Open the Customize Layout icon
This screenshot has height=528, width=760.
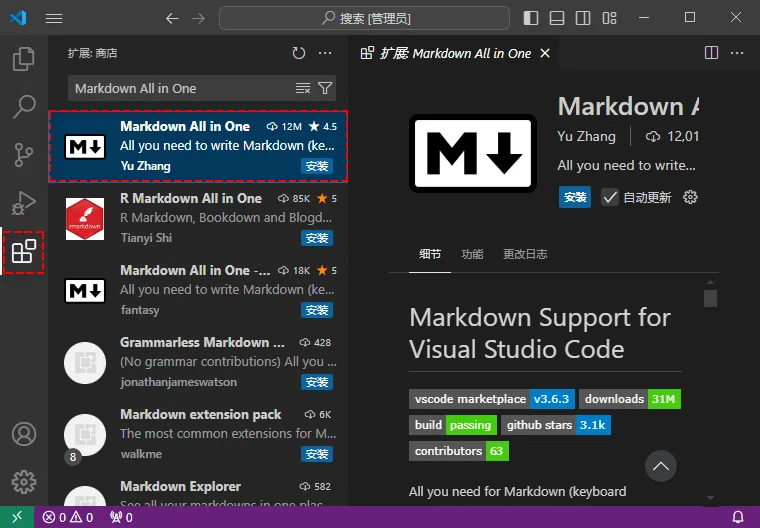[609, 18]
